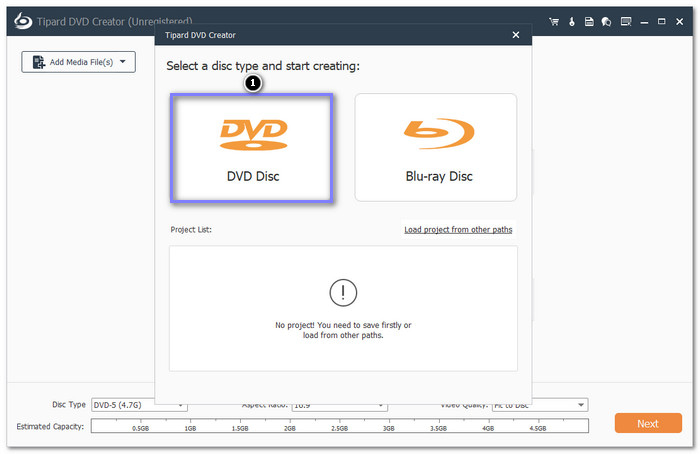Click the orange Next button
This screenshot has height=454, width=700.
(x=648, y=423)
